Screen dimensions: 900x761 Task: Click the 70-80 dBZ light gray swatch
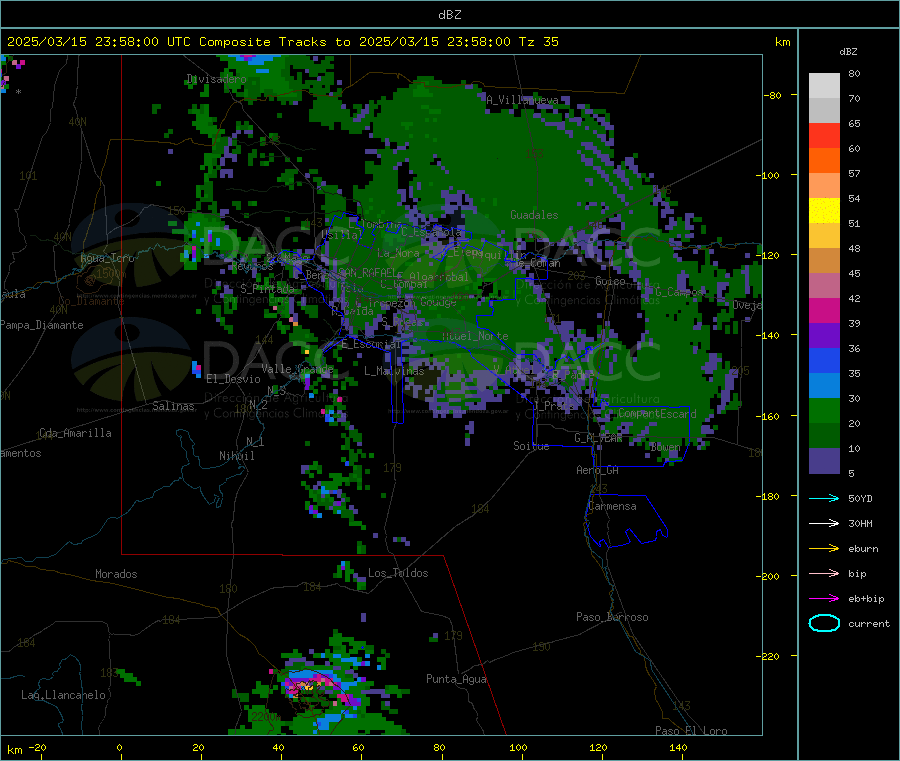[824, 86]
